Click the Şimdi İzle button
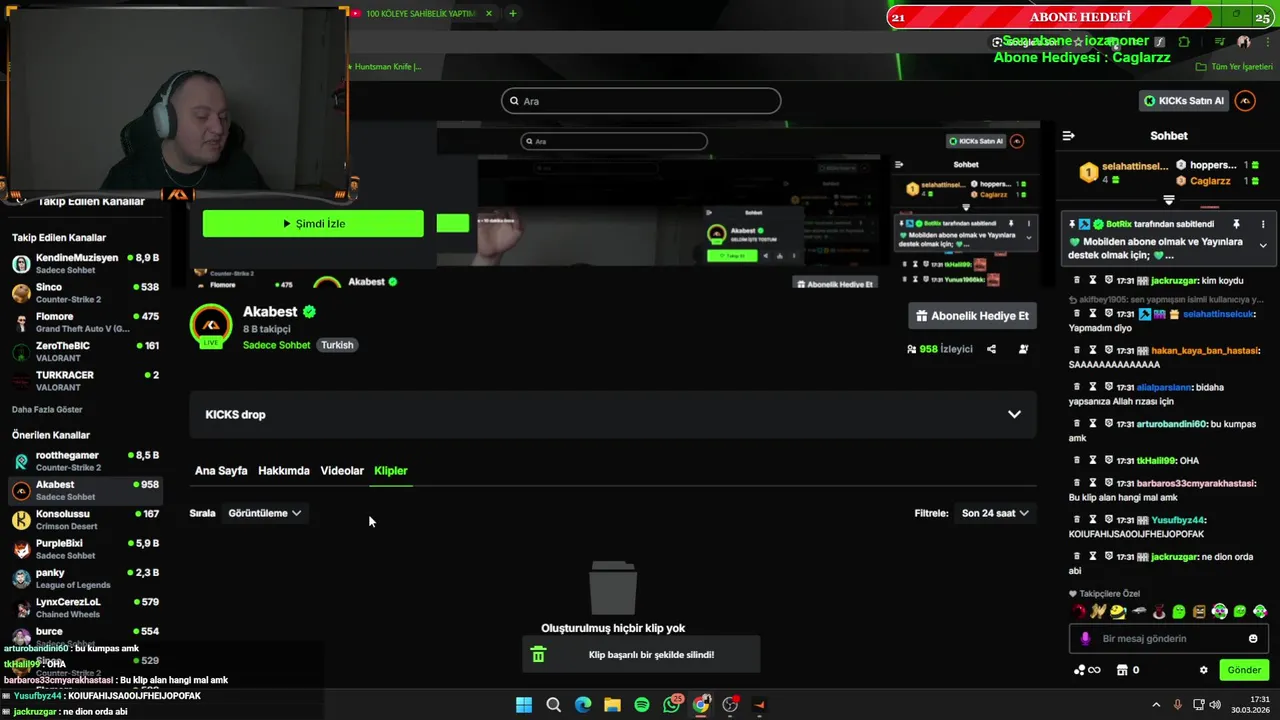 point(313,224)
